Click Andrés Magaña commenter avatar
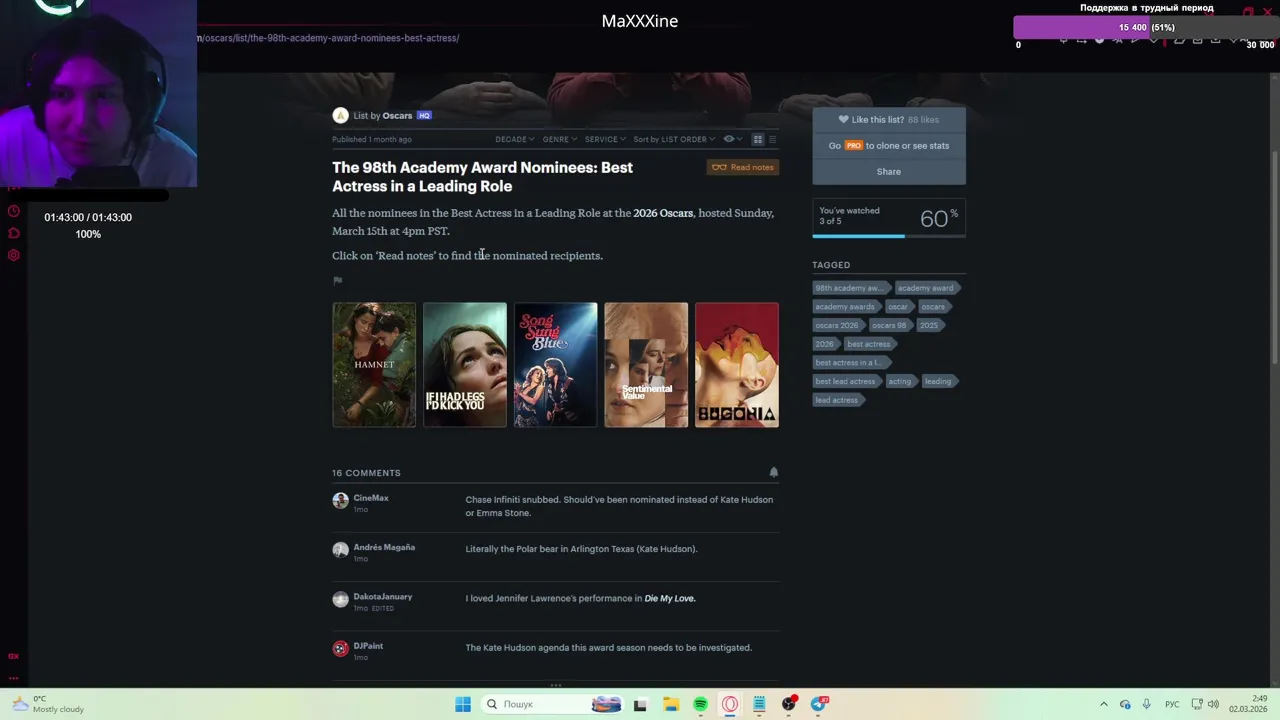This screenshot has height=720, width=1280. point(340,549)
